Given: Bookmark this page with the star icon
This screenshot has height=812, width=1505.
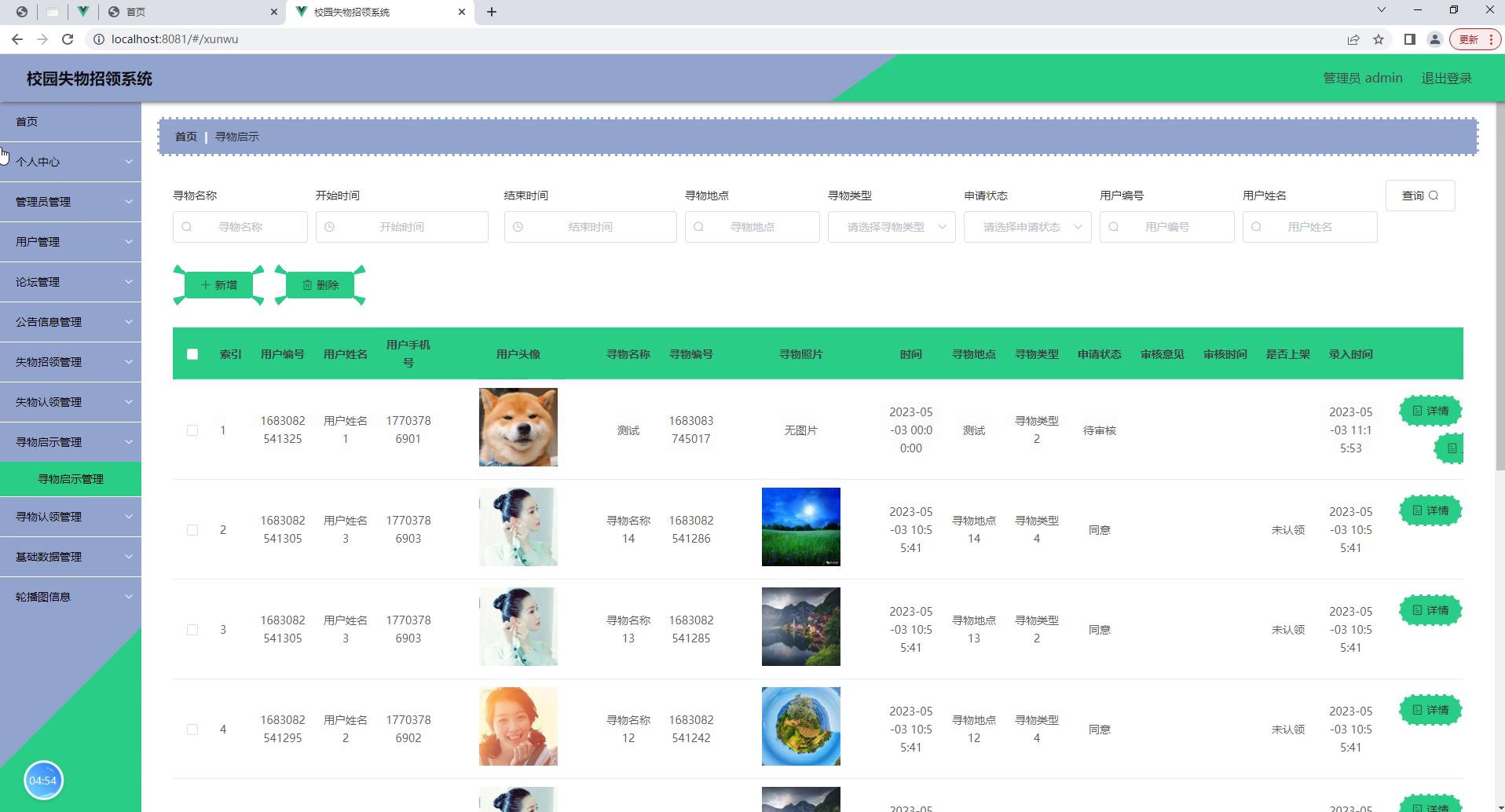Looking at the screenshot, I should tap(1379, 39).
